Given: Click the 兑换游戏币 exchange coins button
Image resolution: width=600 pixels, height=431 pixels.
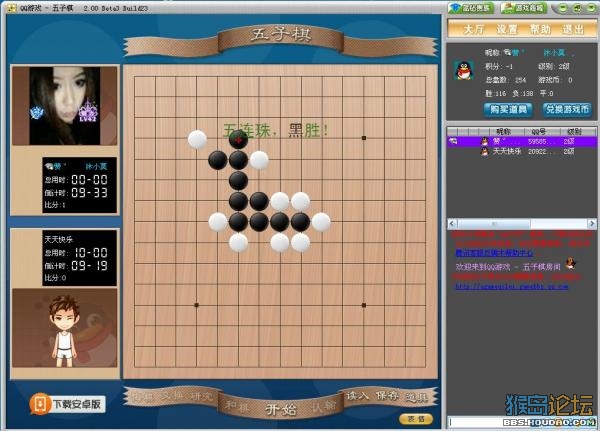Looking at the screenshot, I should 567,110.
